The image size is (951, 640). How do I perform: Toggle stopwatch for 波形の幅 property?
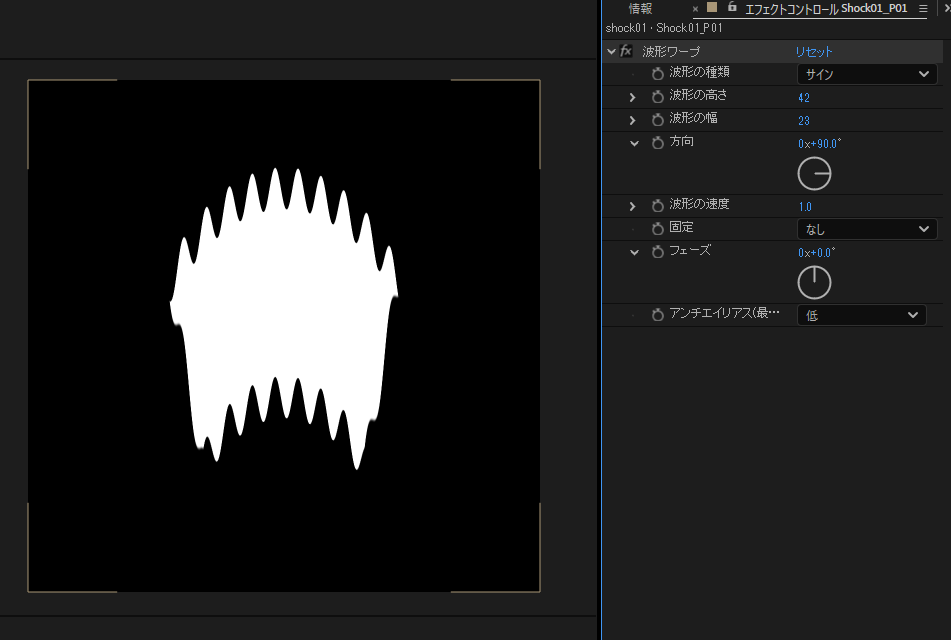coord(658,120)
